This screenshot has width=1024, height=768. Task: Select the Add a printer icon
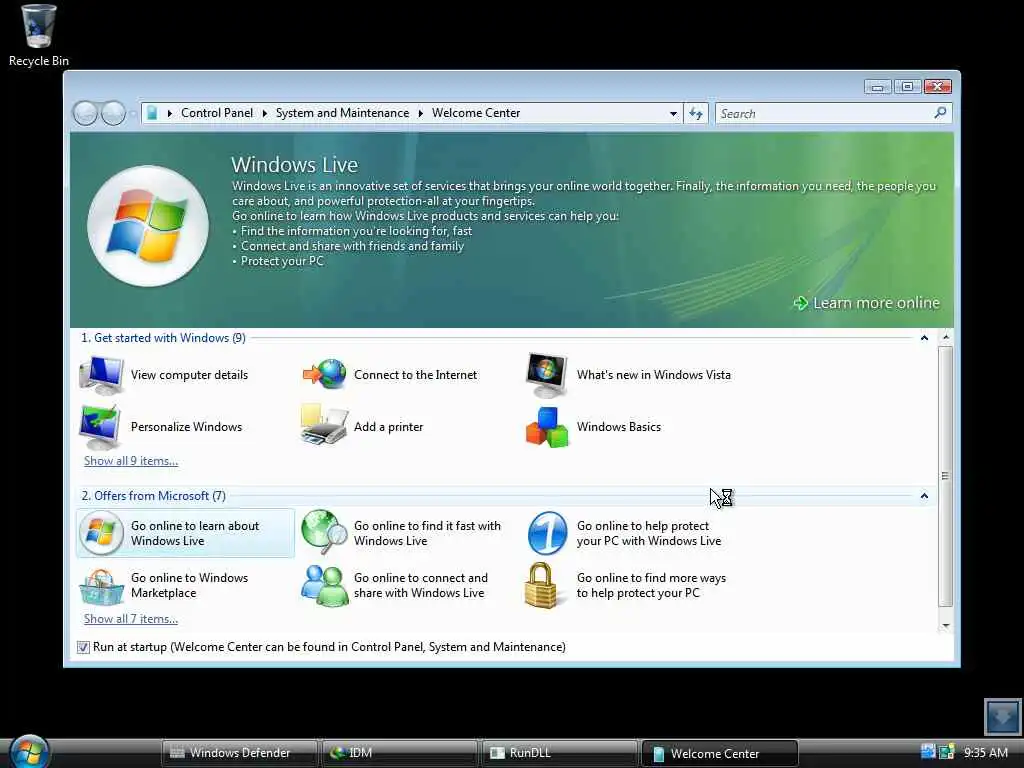pos(324,425)
